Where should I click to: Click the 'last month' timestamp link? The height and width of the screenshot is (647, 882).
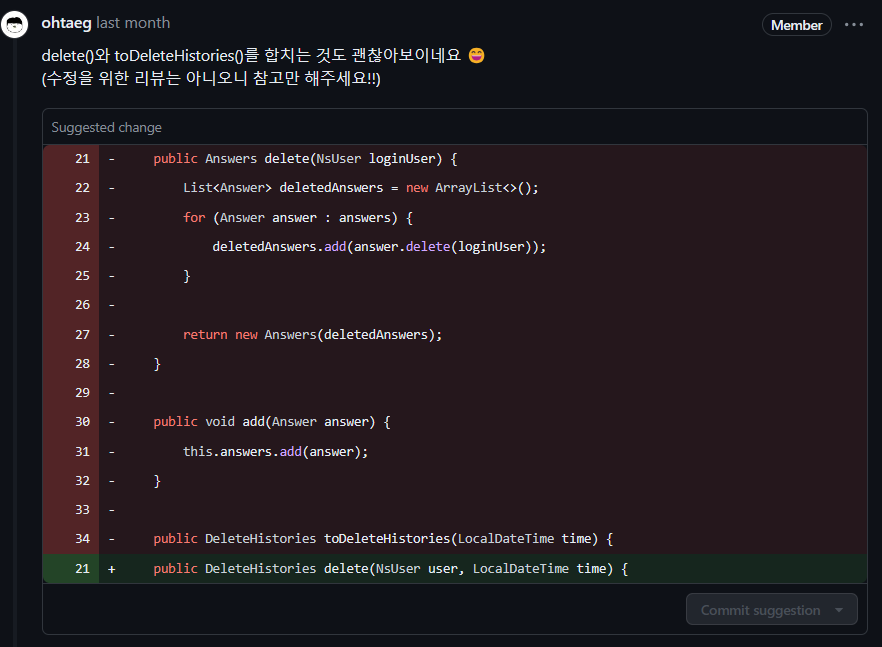pos(133,23)
